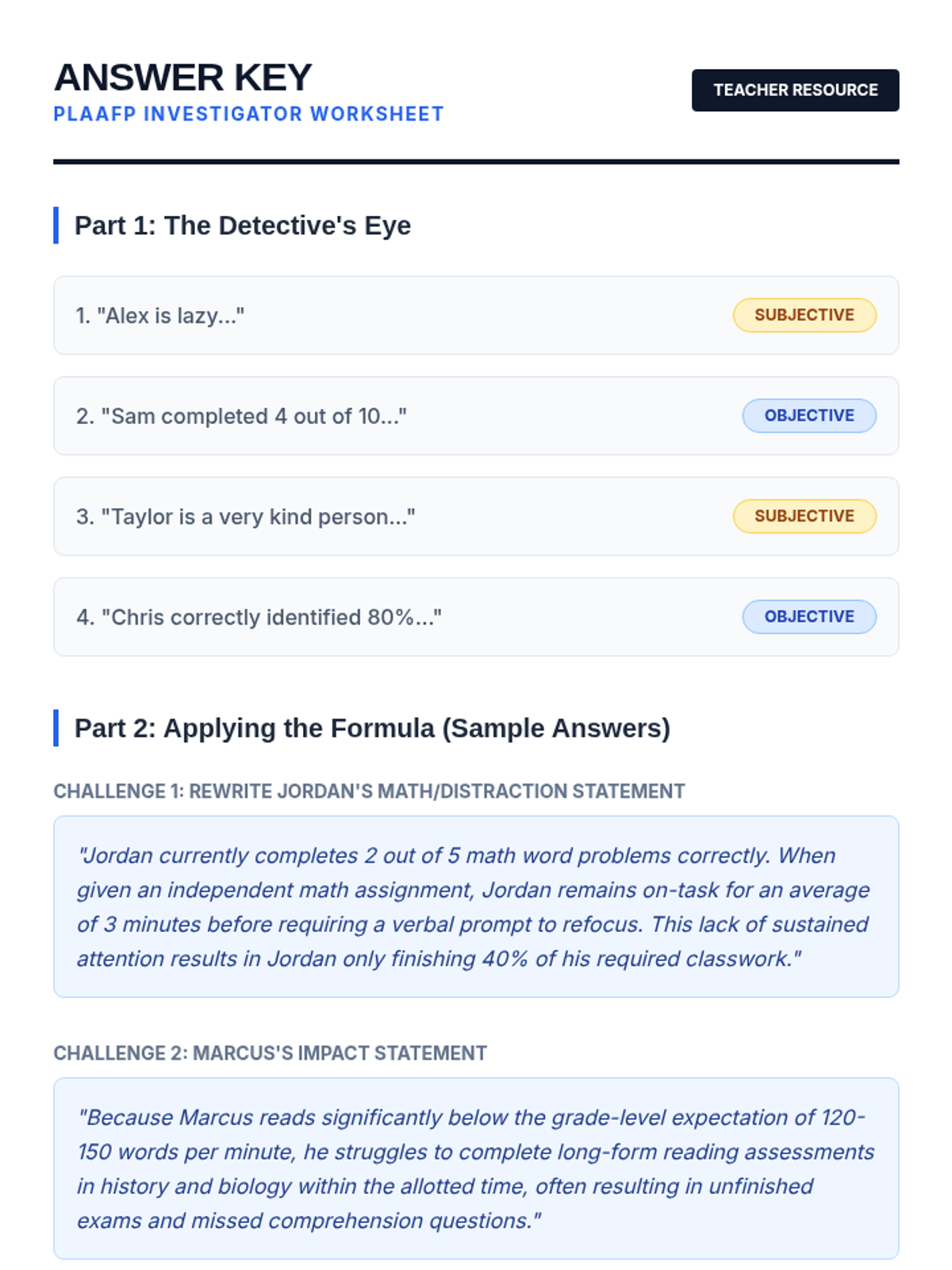This screenshot has width=952, height=1270.
Task: Click the TEACHER RESOURCE badge
Action: tap(795, 90)
